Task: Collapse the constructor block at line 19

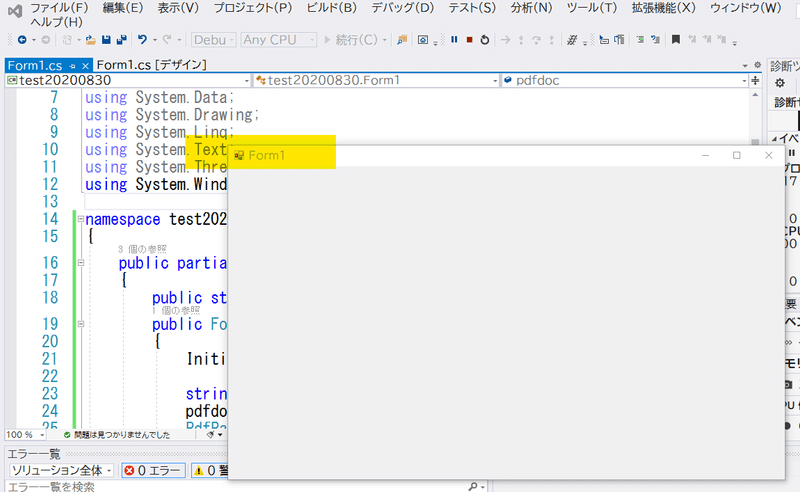Action: [81, 324]
